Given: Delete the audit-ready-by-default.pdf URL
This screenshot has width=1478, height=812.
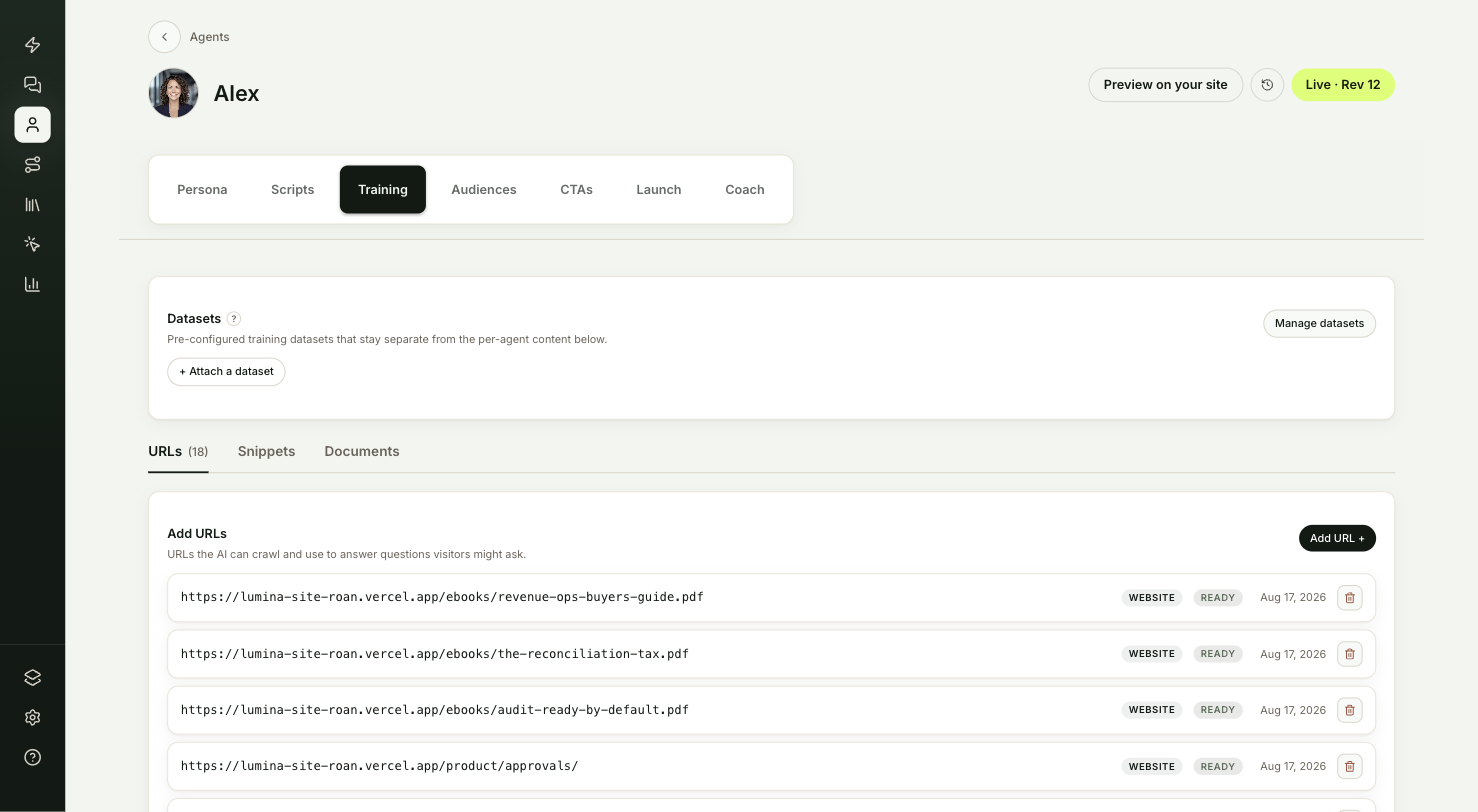Looking at the screenshot, I should 1350,710.
